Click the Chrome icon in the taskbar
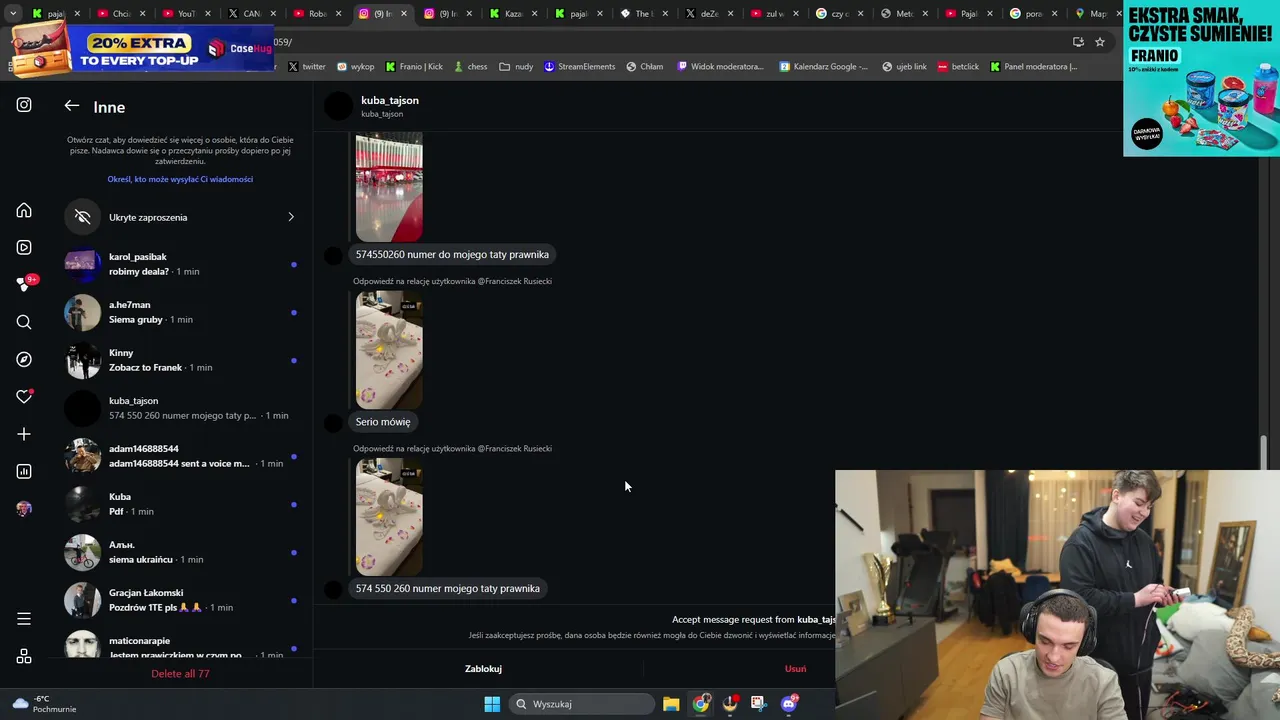Screen dimensions: 1280x720 [701, 704]
